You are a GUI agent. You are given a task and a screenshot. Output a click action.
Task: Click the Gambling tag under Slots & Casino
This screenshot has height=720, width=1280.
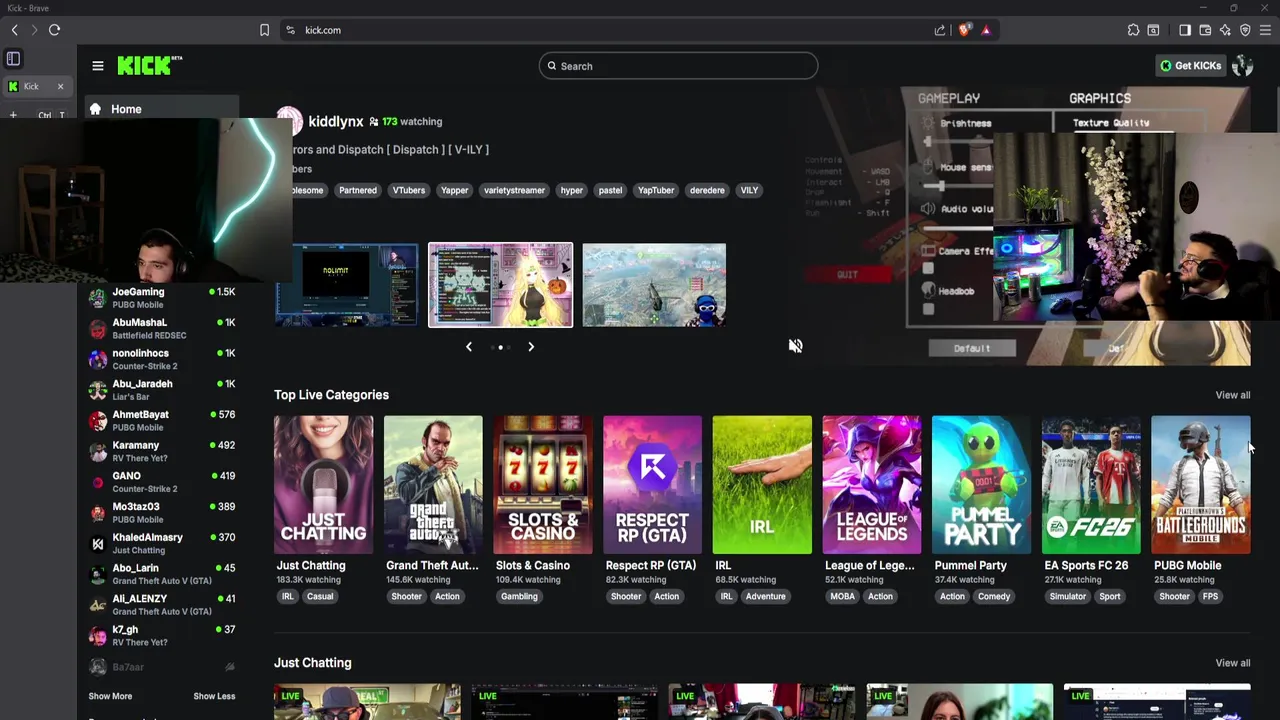point(519,597)
